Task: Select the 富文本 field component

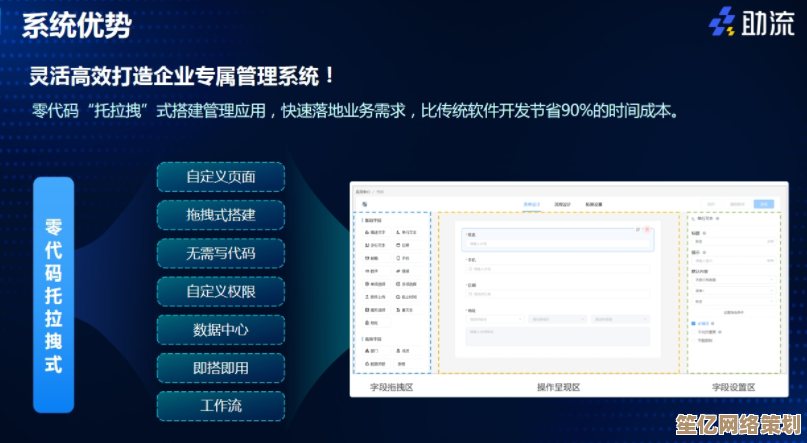Action: pos(405,310)
